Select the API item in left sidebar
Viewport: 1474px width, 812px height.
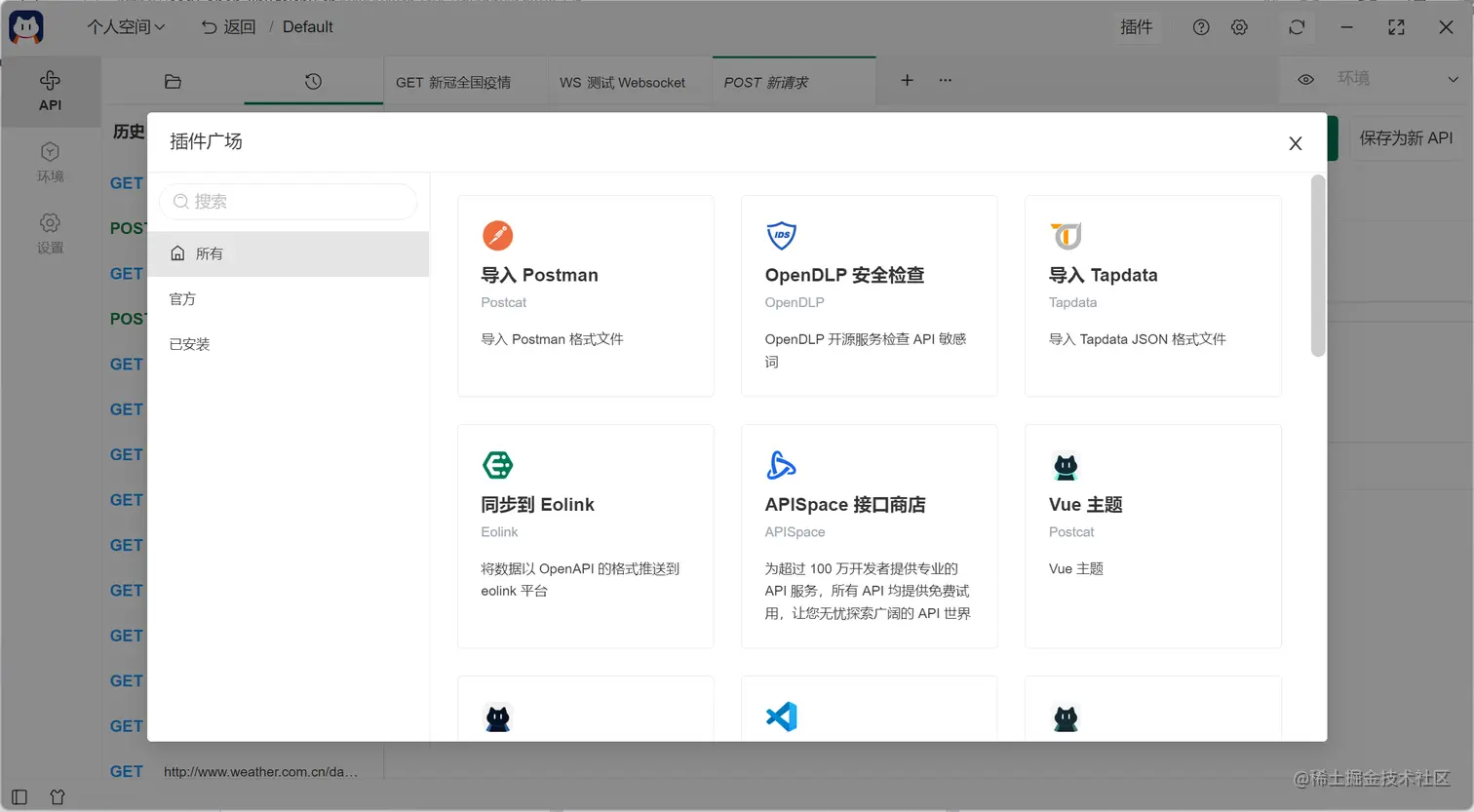pyautogui.click(x=50, y=91)
